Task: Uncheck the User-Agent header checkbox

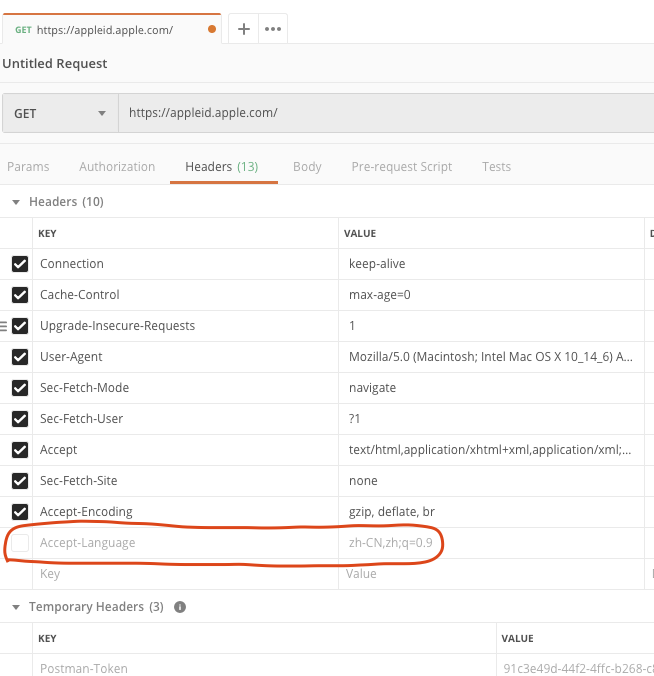Action: coord(20,357)
